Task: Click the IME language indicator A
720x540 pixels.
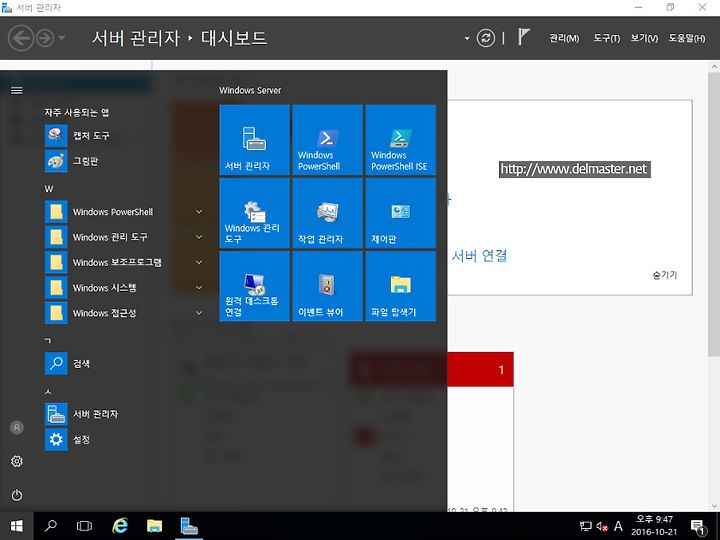Action: (x=618, y=526)
